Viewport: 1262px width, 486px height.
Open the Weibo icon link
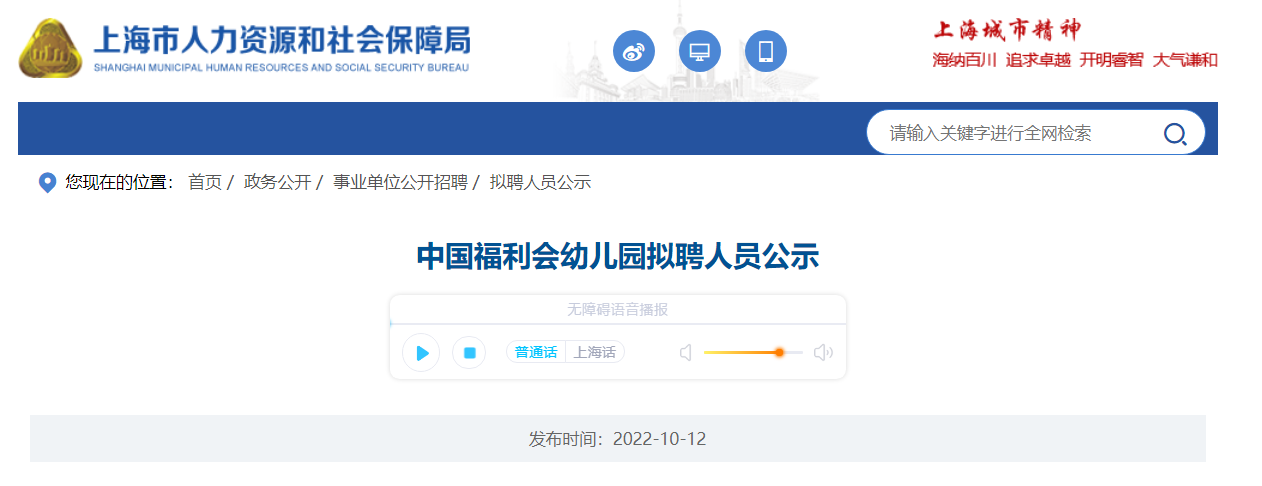tap(634, 51)
